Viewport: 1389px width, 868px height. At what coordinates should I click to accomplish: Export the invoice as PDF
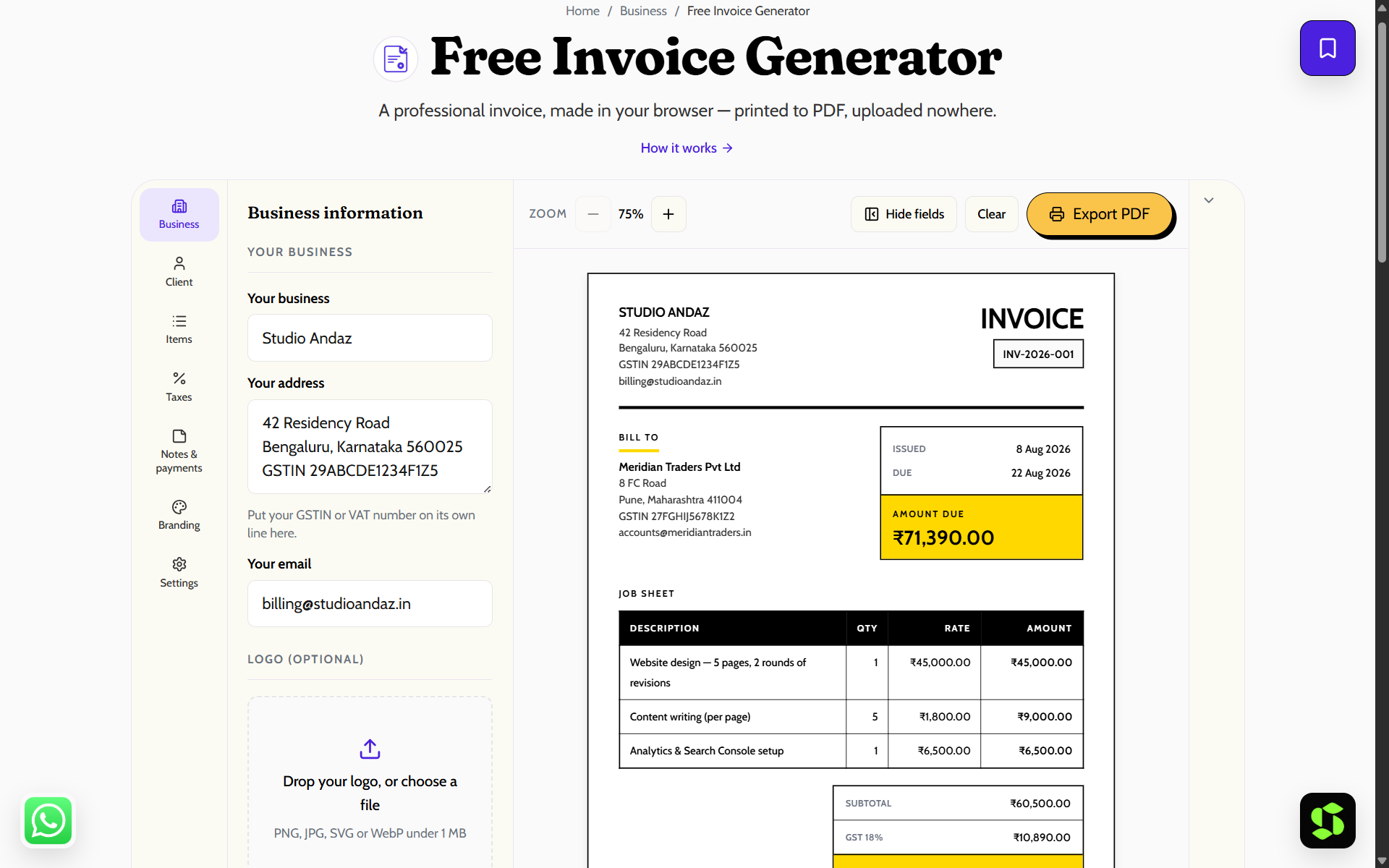(1100, 214)
